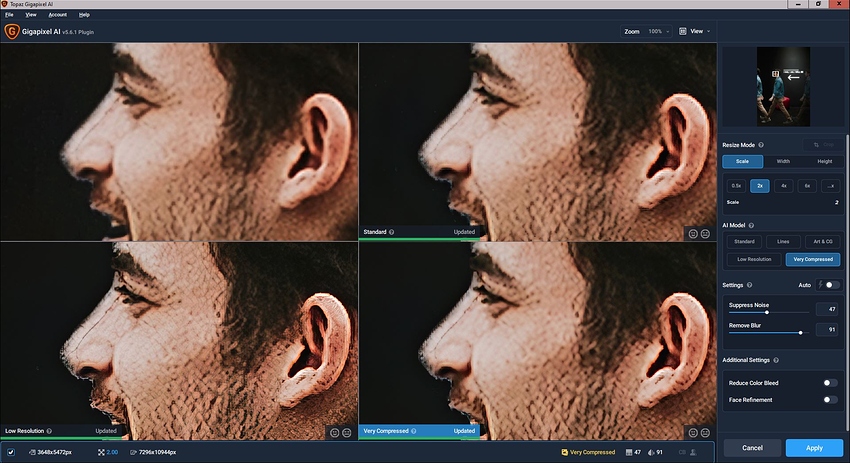The height and width of the screenshot is (463, 850).
Task: Click sad face rating in Standard preview
Action: tap(705, 234)
